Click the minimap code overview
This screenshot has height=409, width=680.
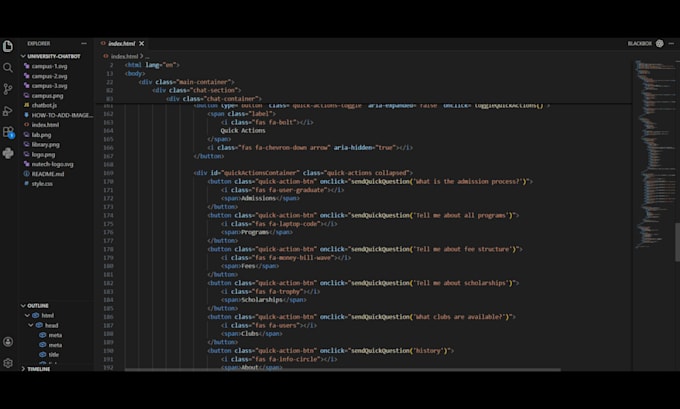click(655, 152)
